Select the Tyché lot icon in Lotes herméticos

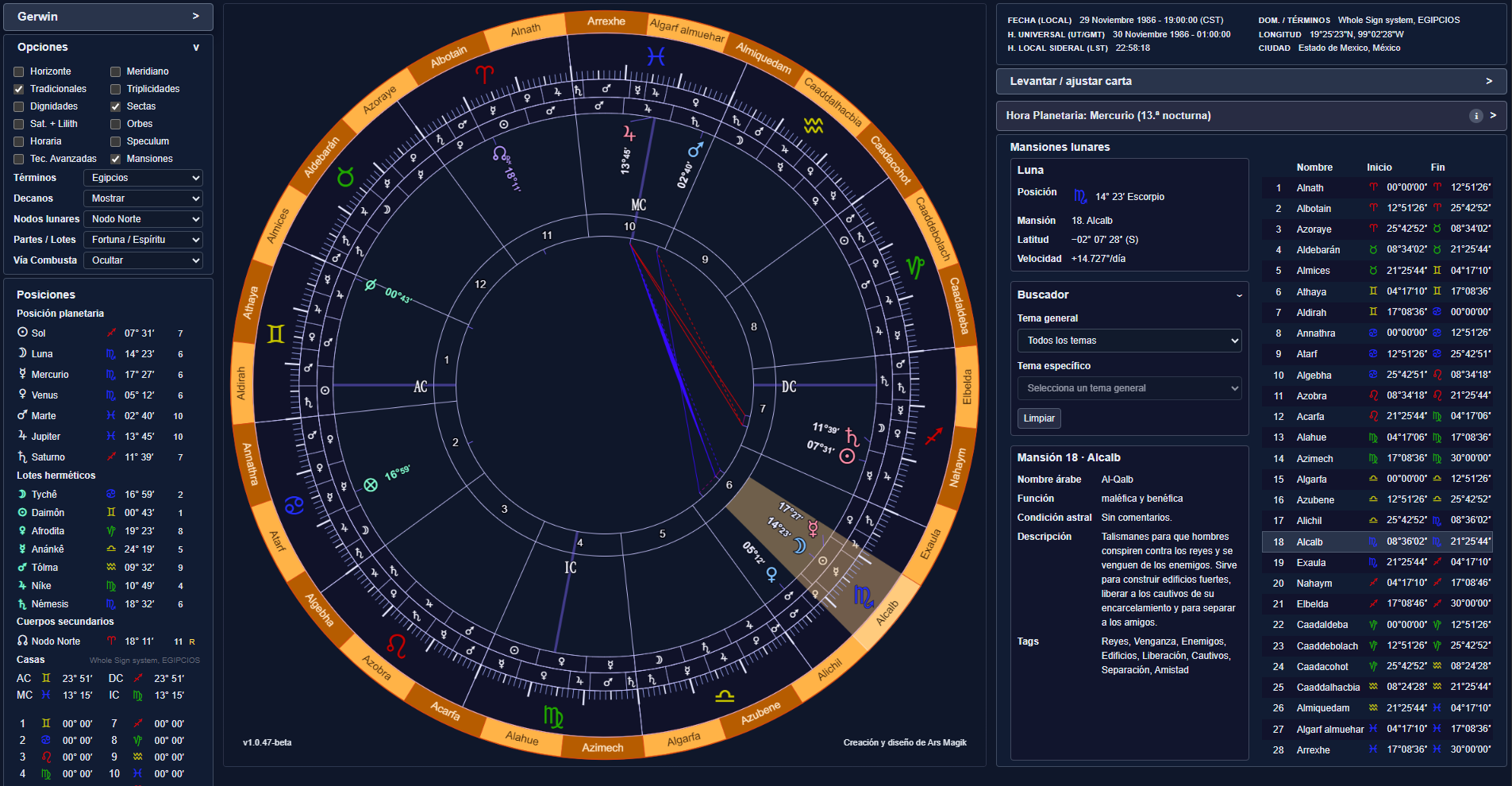pos(21,494)
